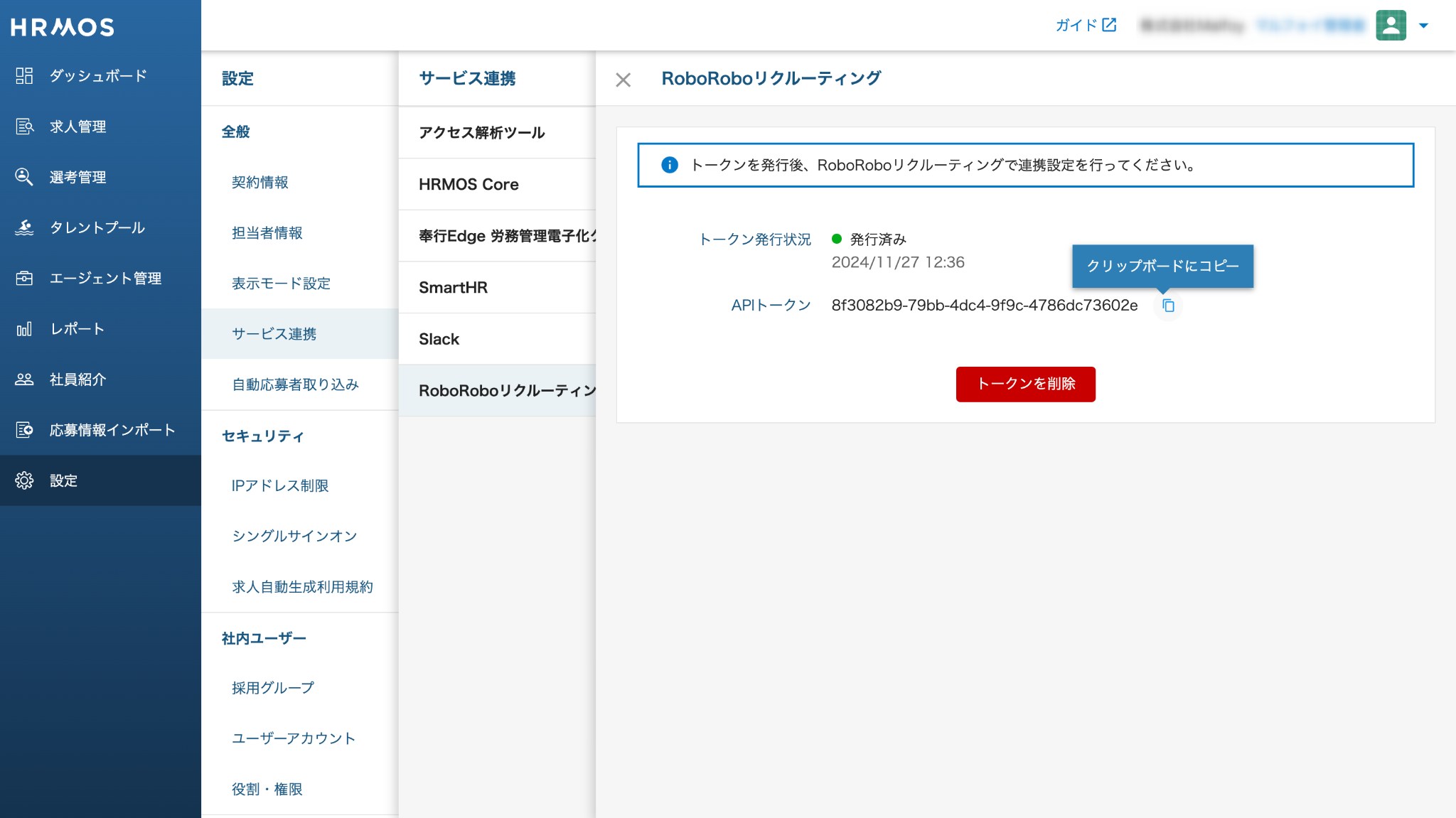The width and height of the screenshot is (1456, 818).
Task: Click the 社員紹介 people icon
Action: (x=24, y=379)
